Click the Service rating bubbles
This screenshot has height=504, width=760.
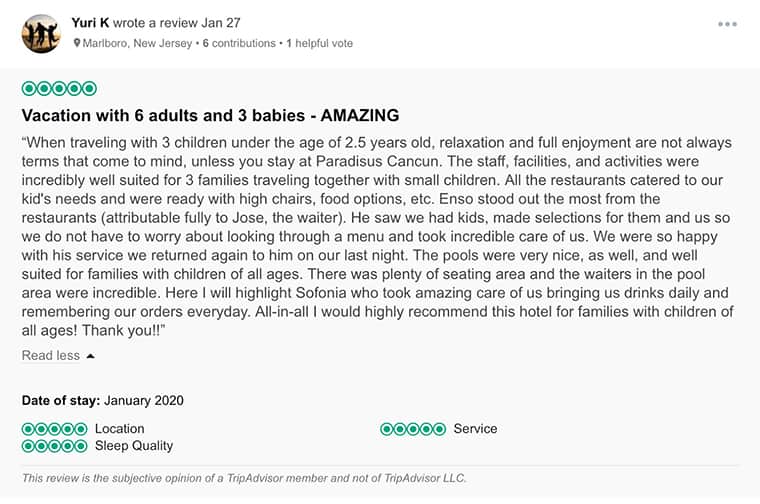pyautogui.click(x=413, y=429)
